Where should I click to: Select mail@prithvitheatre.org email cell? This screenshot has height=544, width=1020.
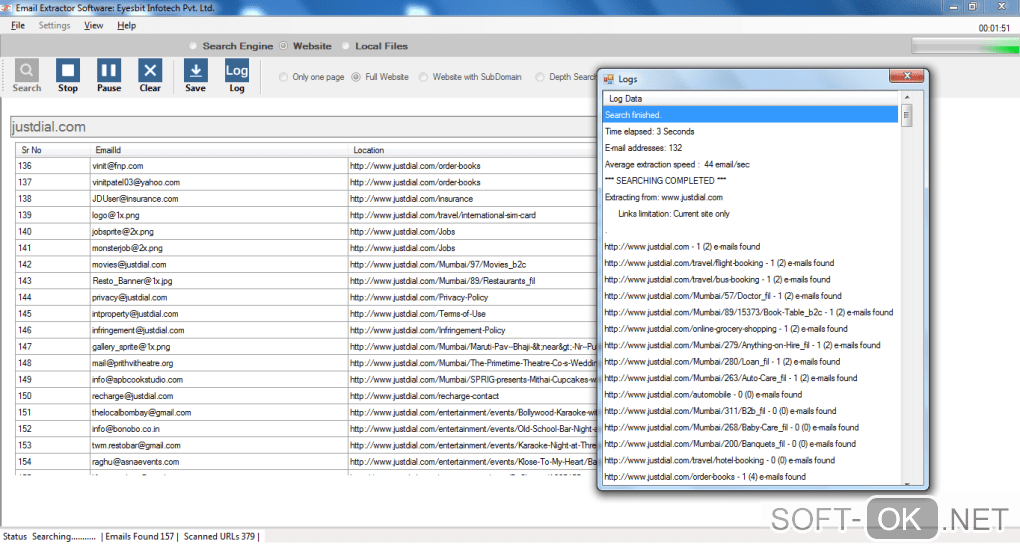pos(220,363)
